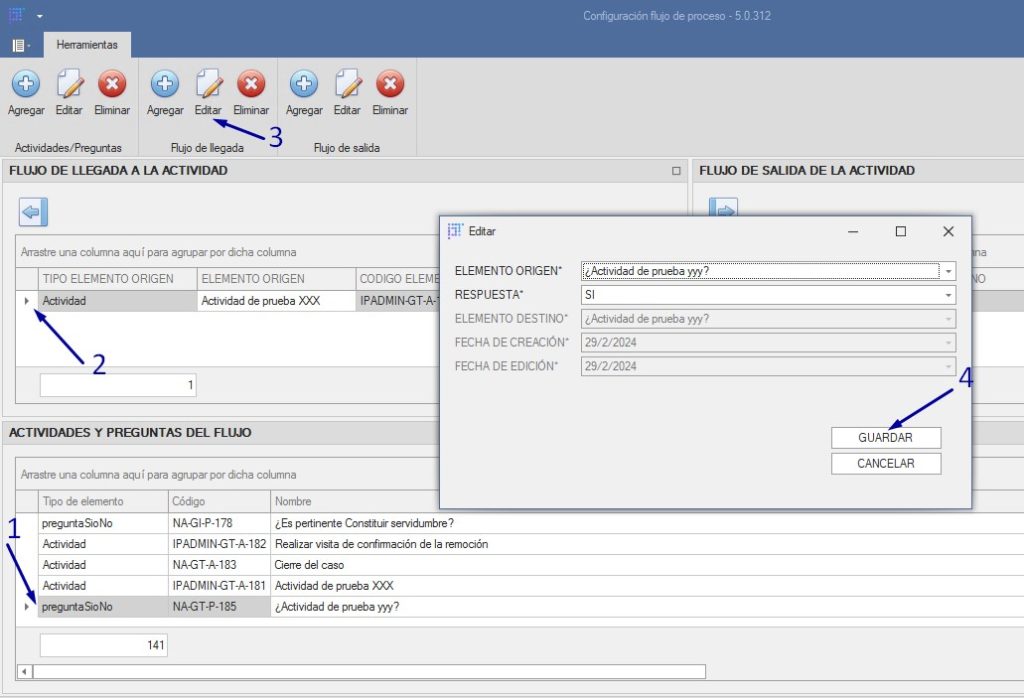Click Eliminar icon in Flujo de llegada group
1024x698 pixels.
click(251, 84)
